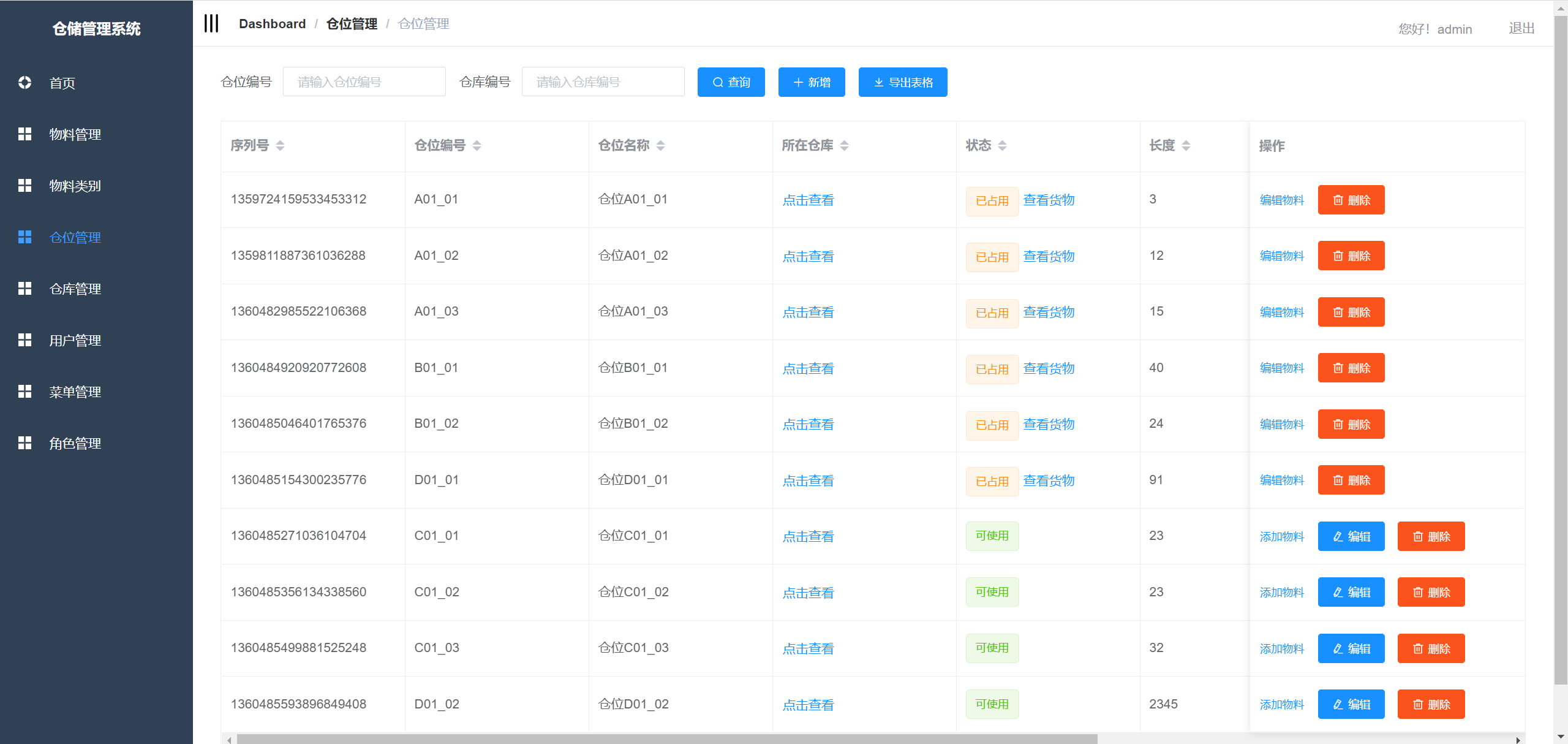Delete row A01_01 with 删除 button
The image size is (1568, 744).
pyautogui.click(x=1351, y=200)
